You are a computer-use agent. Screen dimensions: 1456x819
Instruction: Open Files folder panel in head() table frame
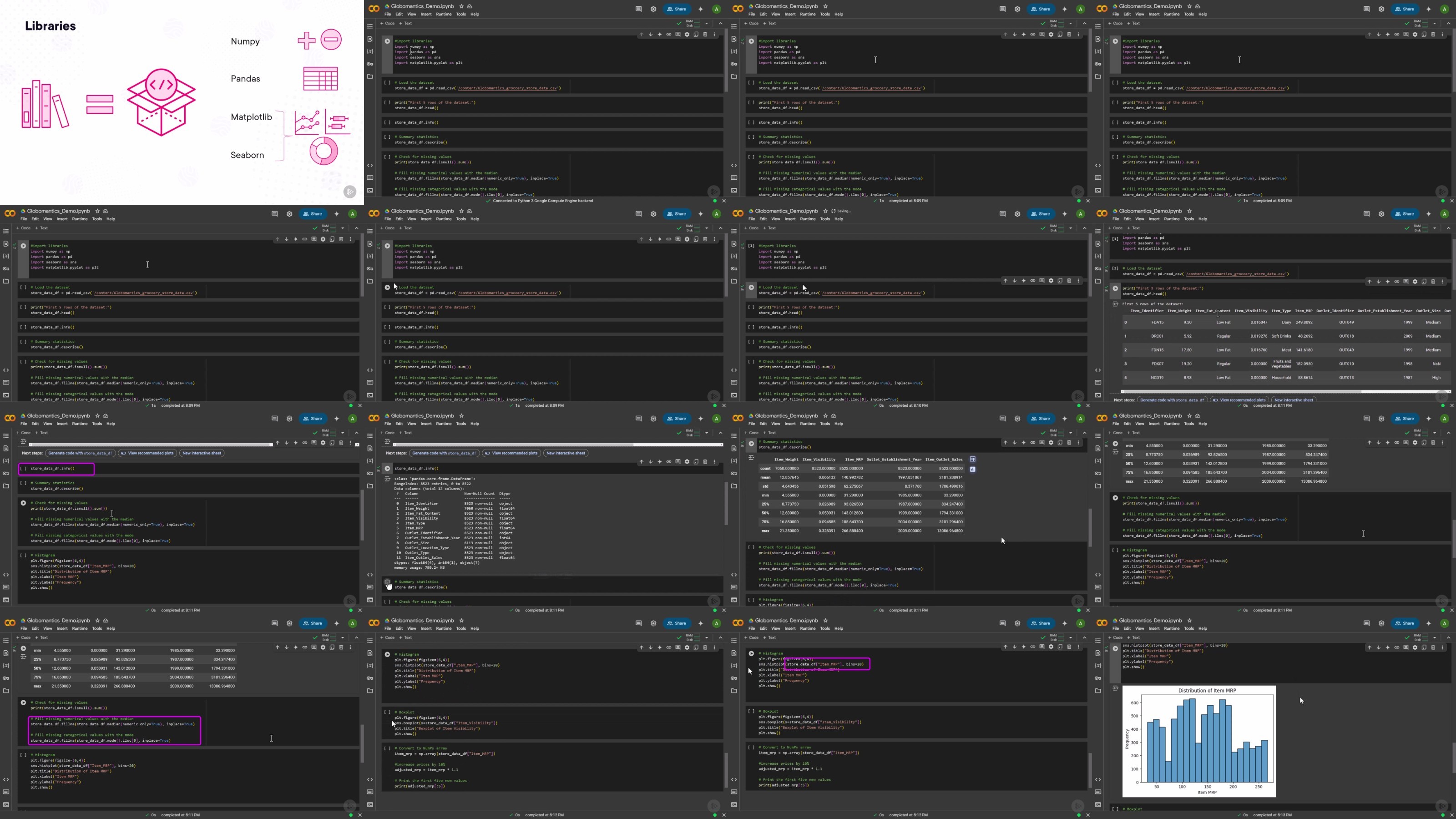pyautogui.click(x=1098, y=281)
